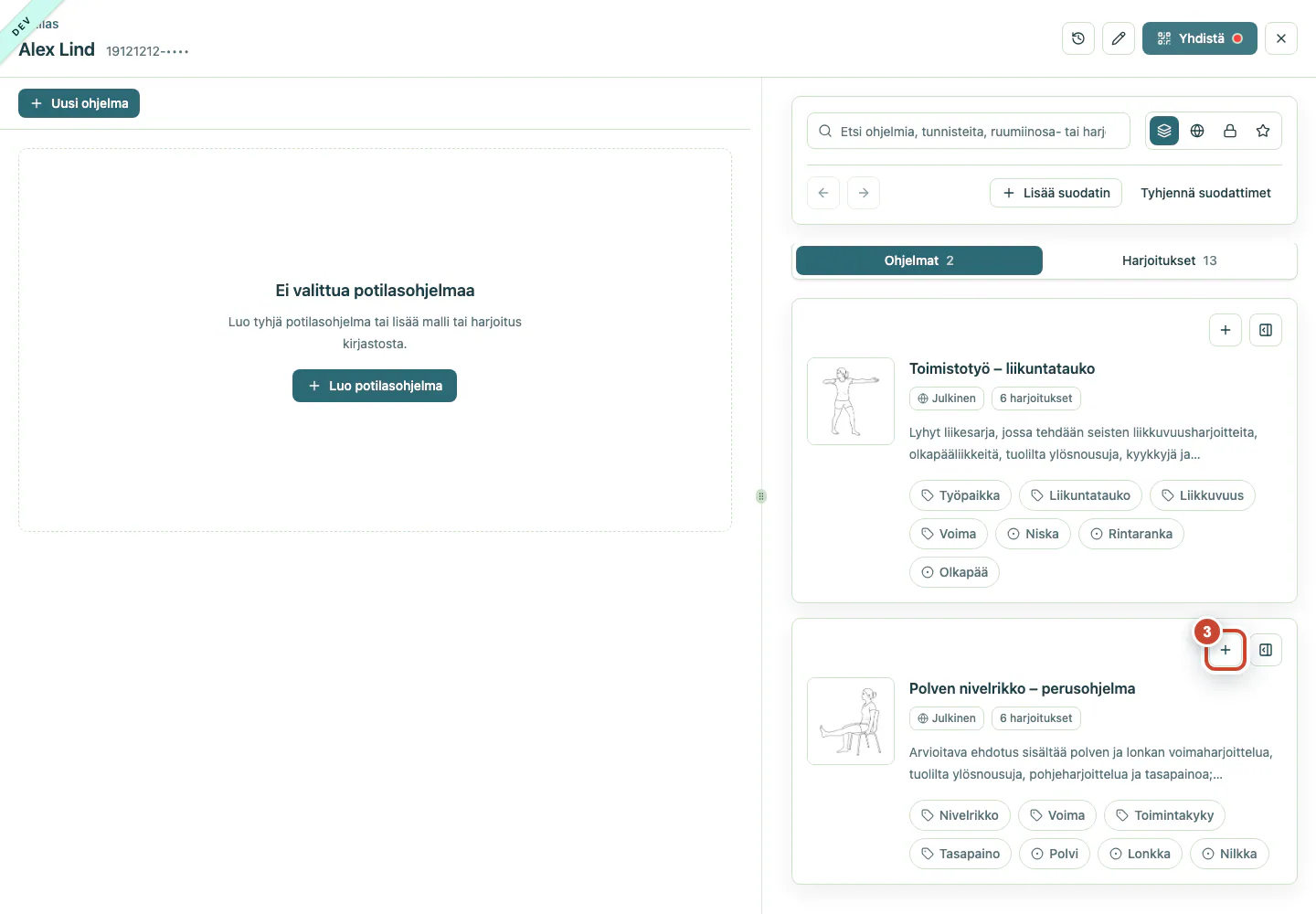Open the Lisää suodatin filter menu
Screen dimensions: 1316x914
coord(1056,193)
